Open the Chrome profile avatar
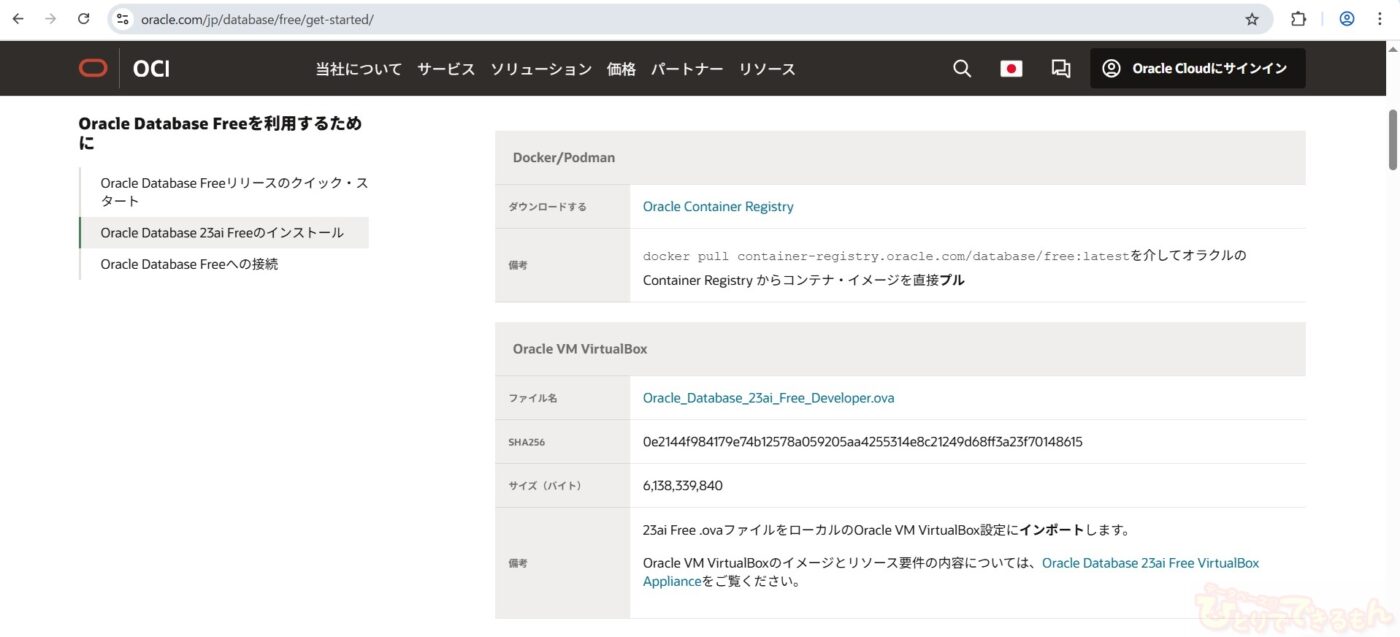This screenshot has height=637, width=1400. pyautogui.click(x=1347, y=19)
